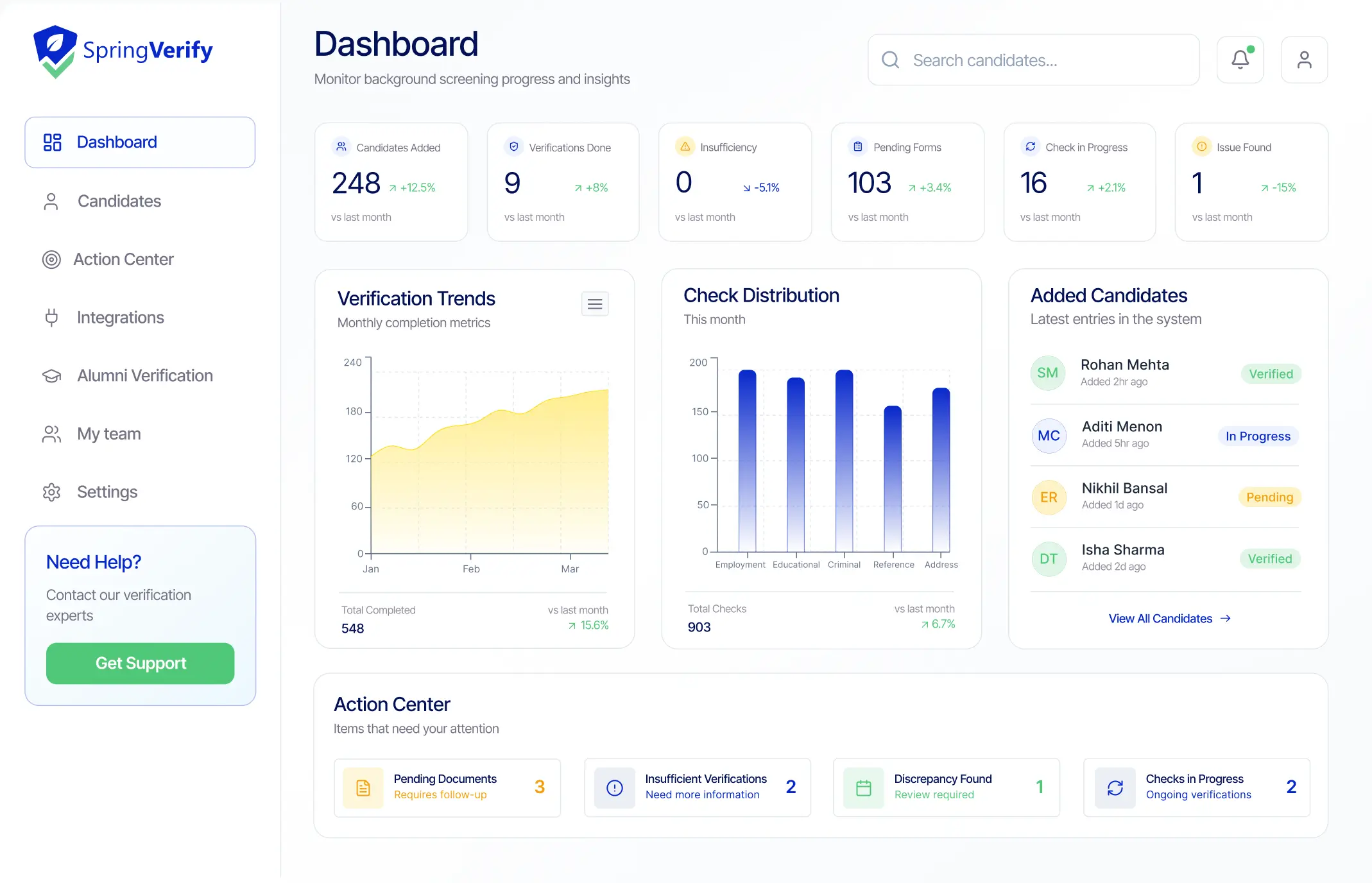Screen dimensions: 1372x883
Task: Click the Discrepancy Found calendar icon
Action: tap(864, 788)
